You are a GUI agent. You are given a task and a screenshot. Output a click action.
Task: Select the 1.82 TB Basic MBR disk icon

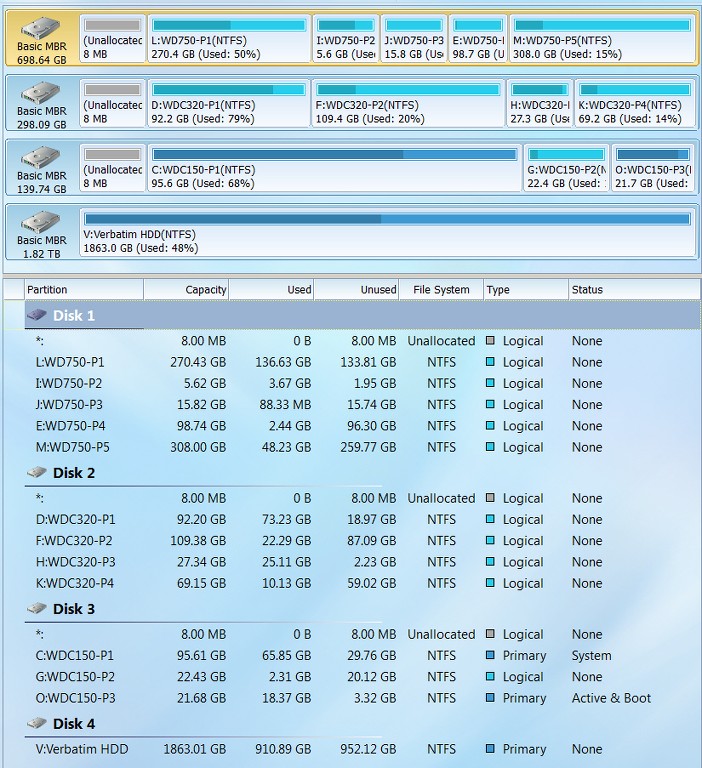[40, 222]
